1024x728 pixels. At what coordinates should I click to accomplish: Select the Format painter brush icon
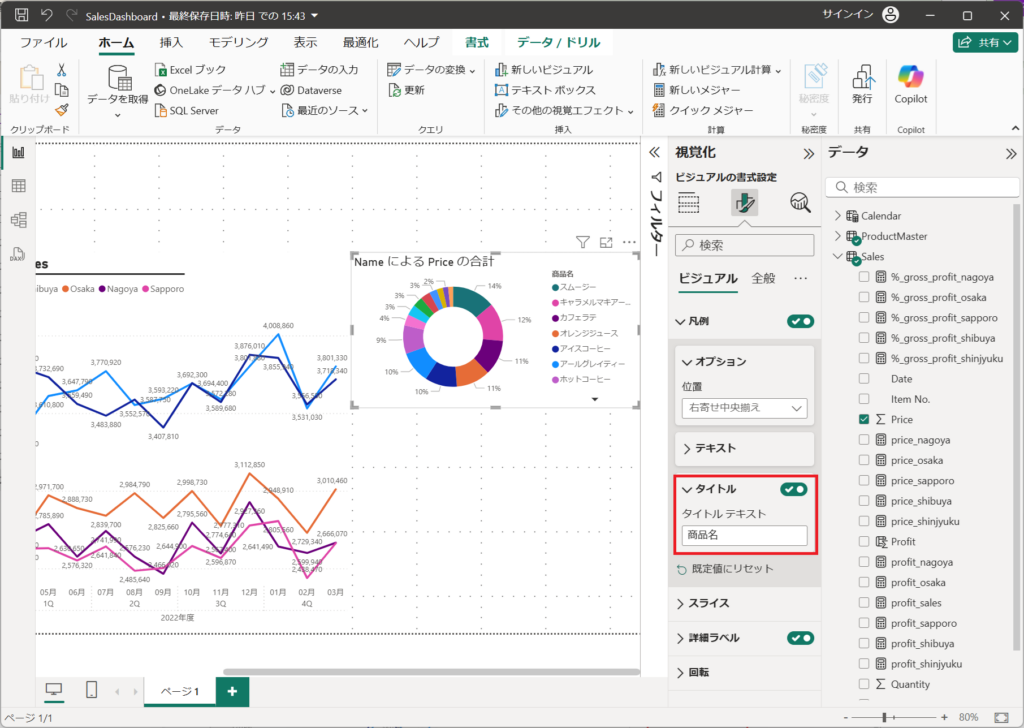(61, 110)
